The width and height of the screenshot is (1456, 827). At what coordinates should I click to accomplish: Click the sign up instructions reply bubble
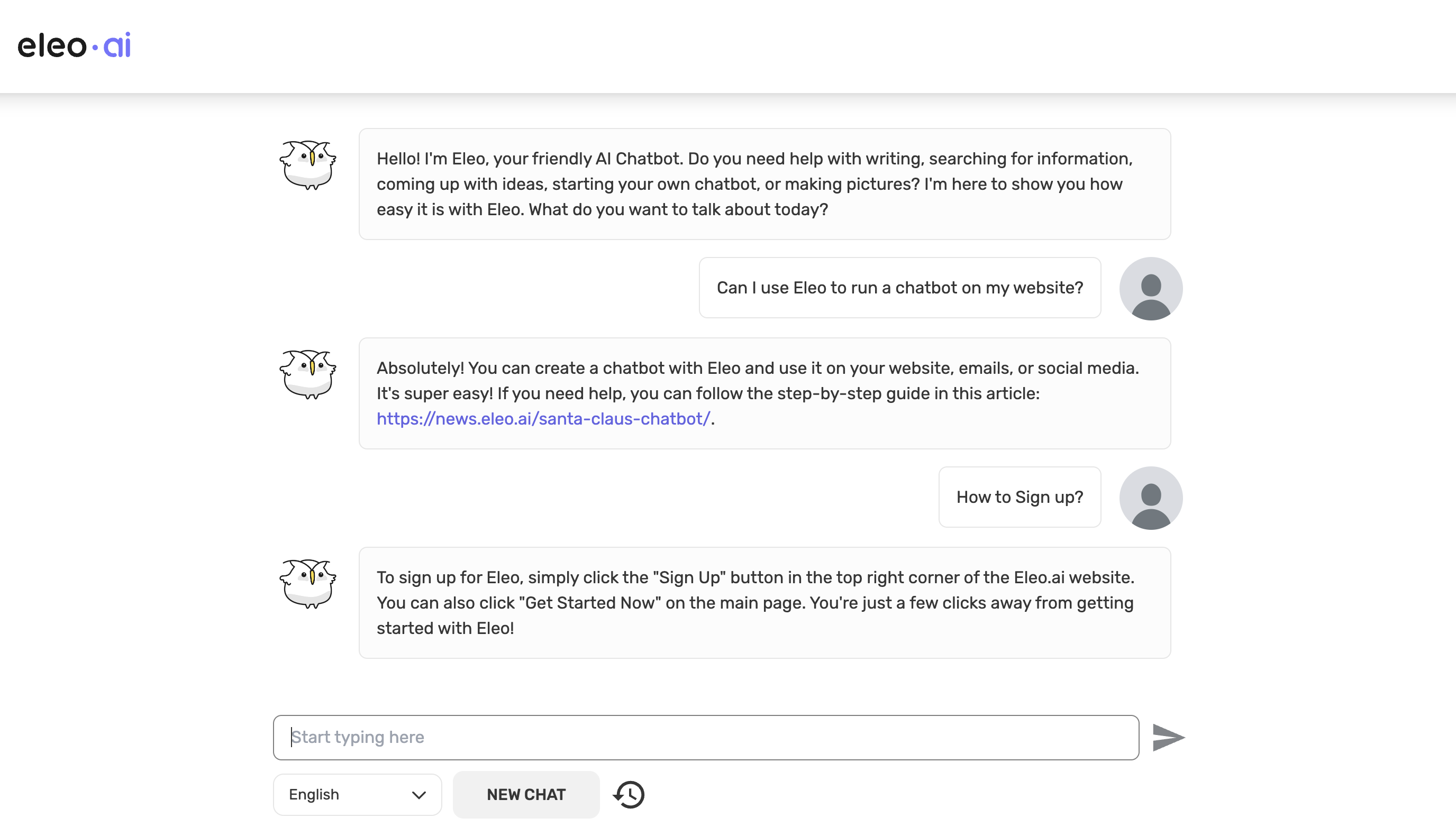(765, 603)
